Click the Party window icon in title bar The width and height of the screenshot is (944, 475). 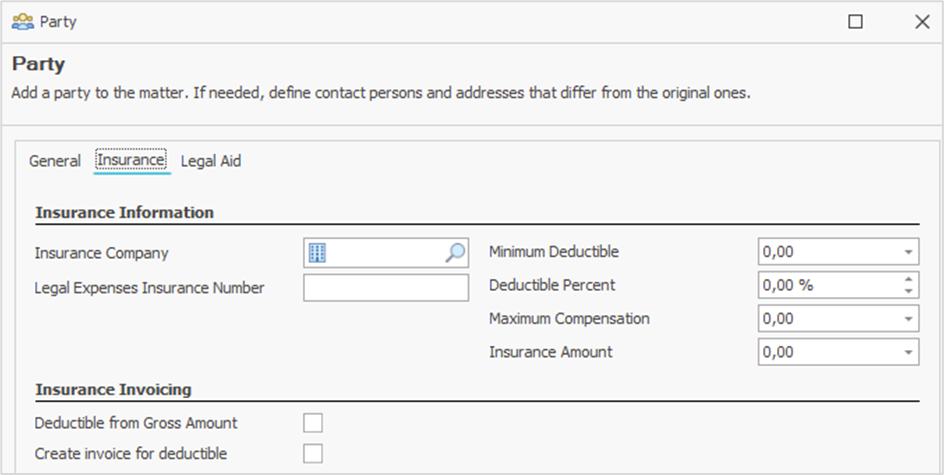22,21
